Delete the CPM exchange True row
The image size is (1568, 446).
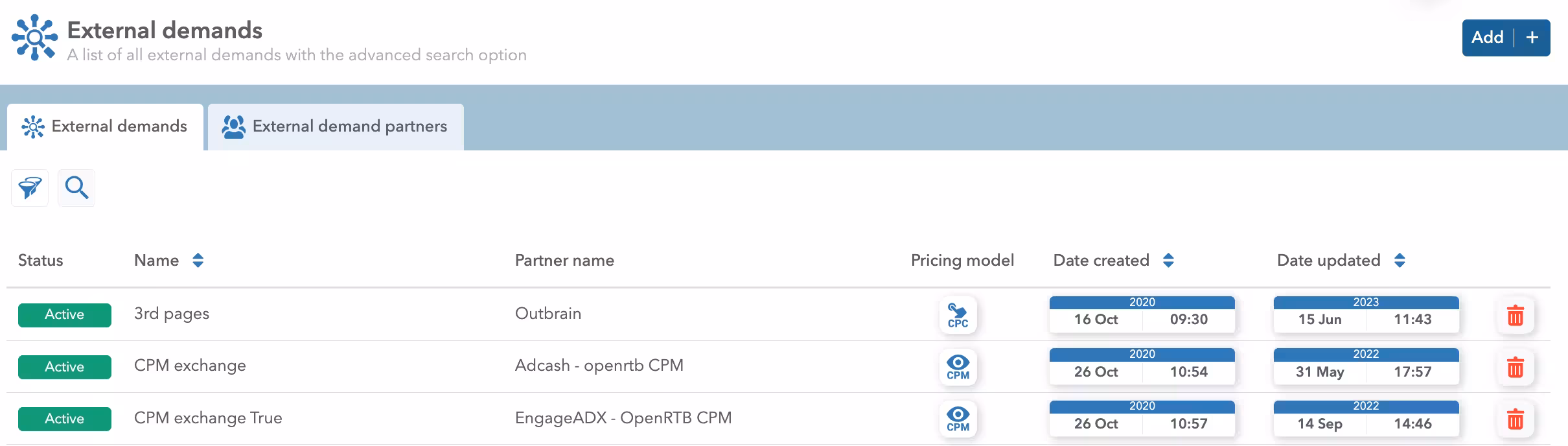(1515, 419)
